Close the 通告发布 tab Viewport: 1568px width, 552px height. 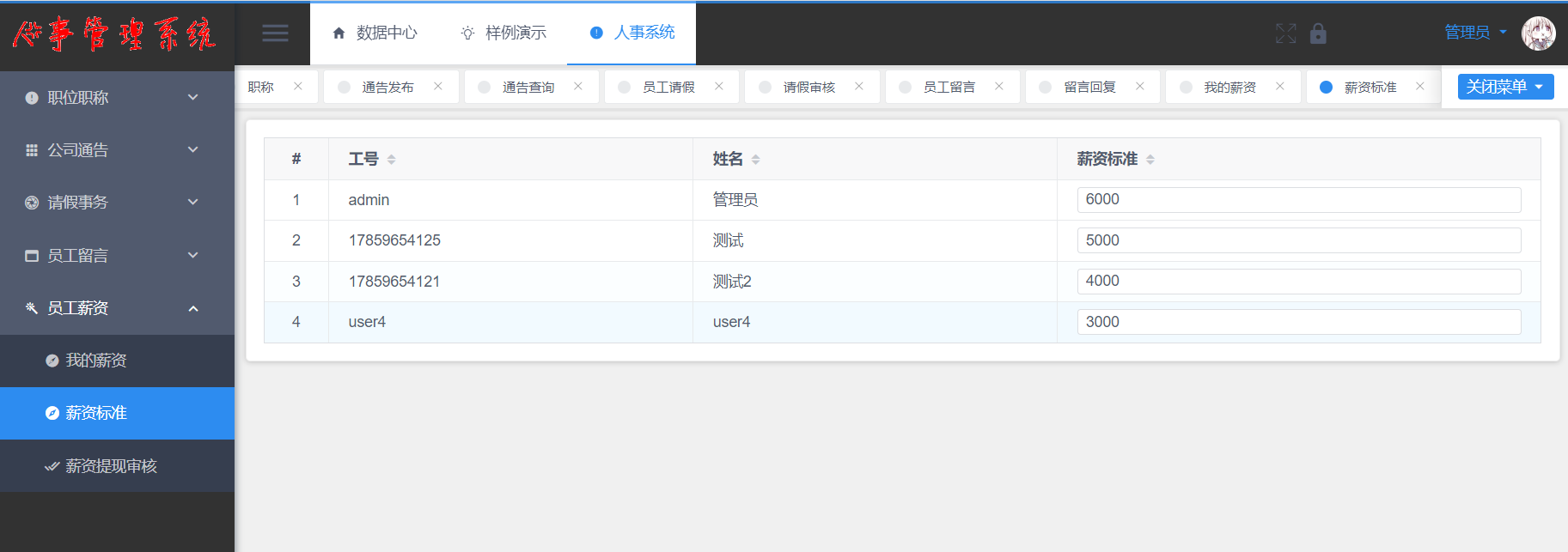point(438,86)
